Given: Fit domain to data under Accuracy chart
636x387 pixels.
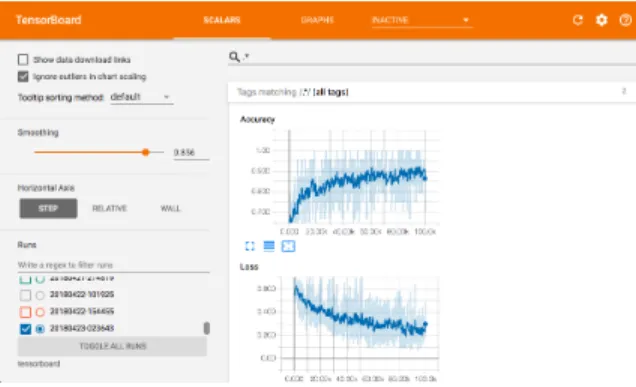Looking at the screenshot, I should pos(288,246).
